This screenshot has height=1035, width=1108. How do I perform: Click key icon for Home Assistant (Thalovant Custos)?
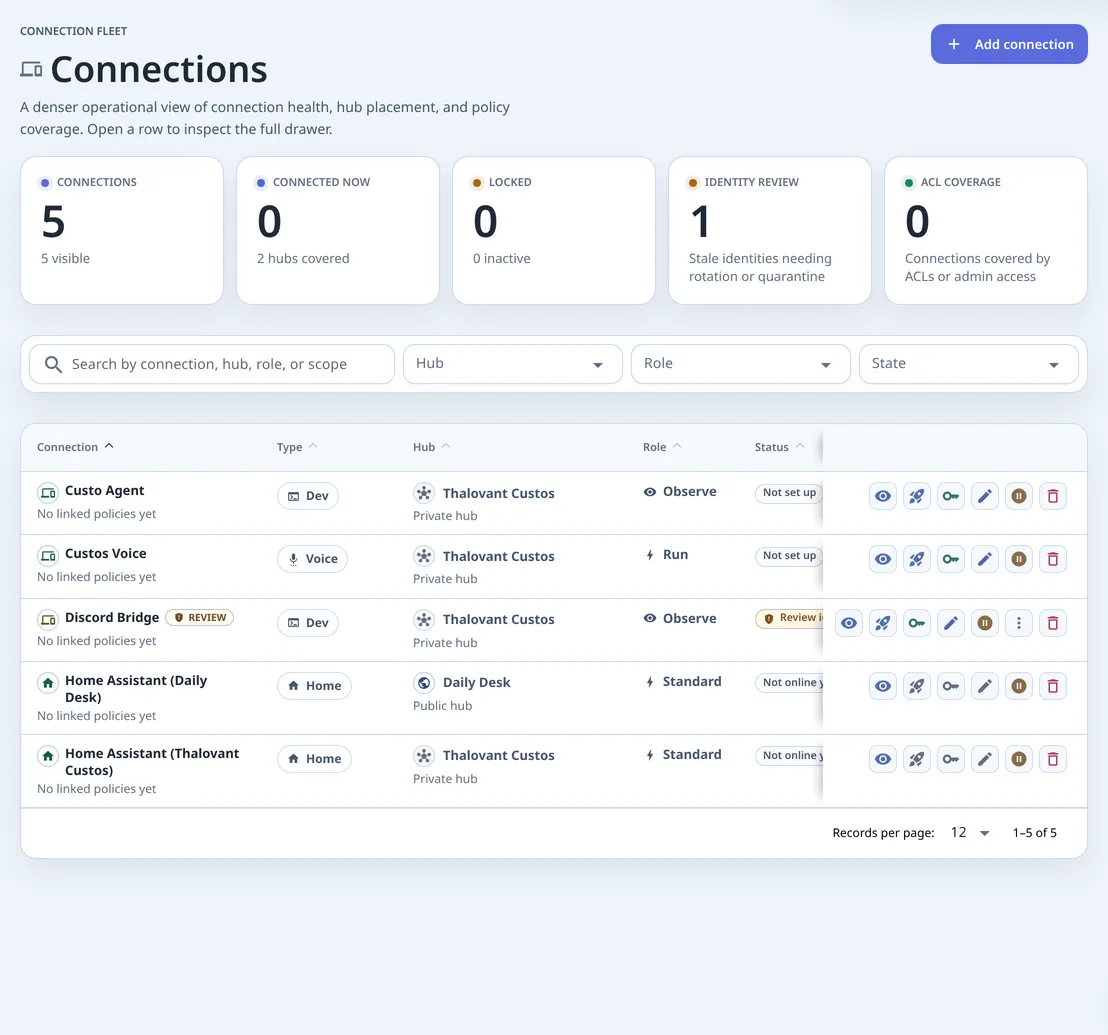950,759
